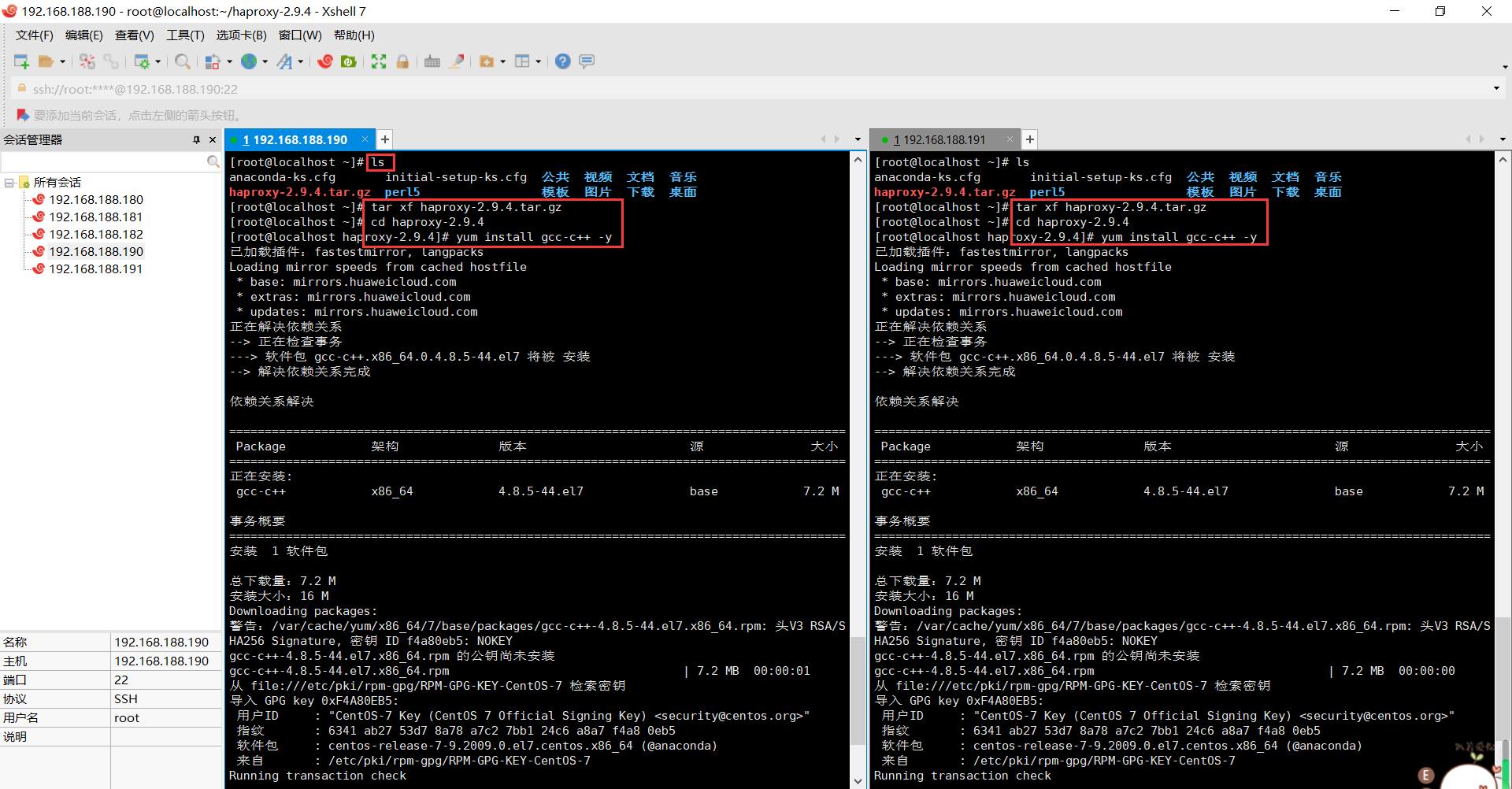Image resolution: width=1512 pixels, height=789 pixels.
Task: Open the 工具(T) menu
Action: (x=185, y=35)
